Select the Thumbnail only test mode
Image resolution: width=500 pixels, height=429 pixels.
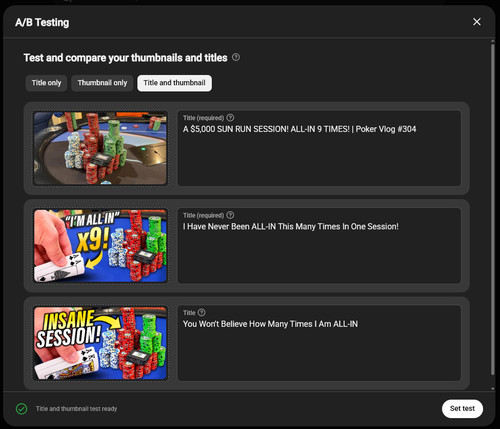102,83
